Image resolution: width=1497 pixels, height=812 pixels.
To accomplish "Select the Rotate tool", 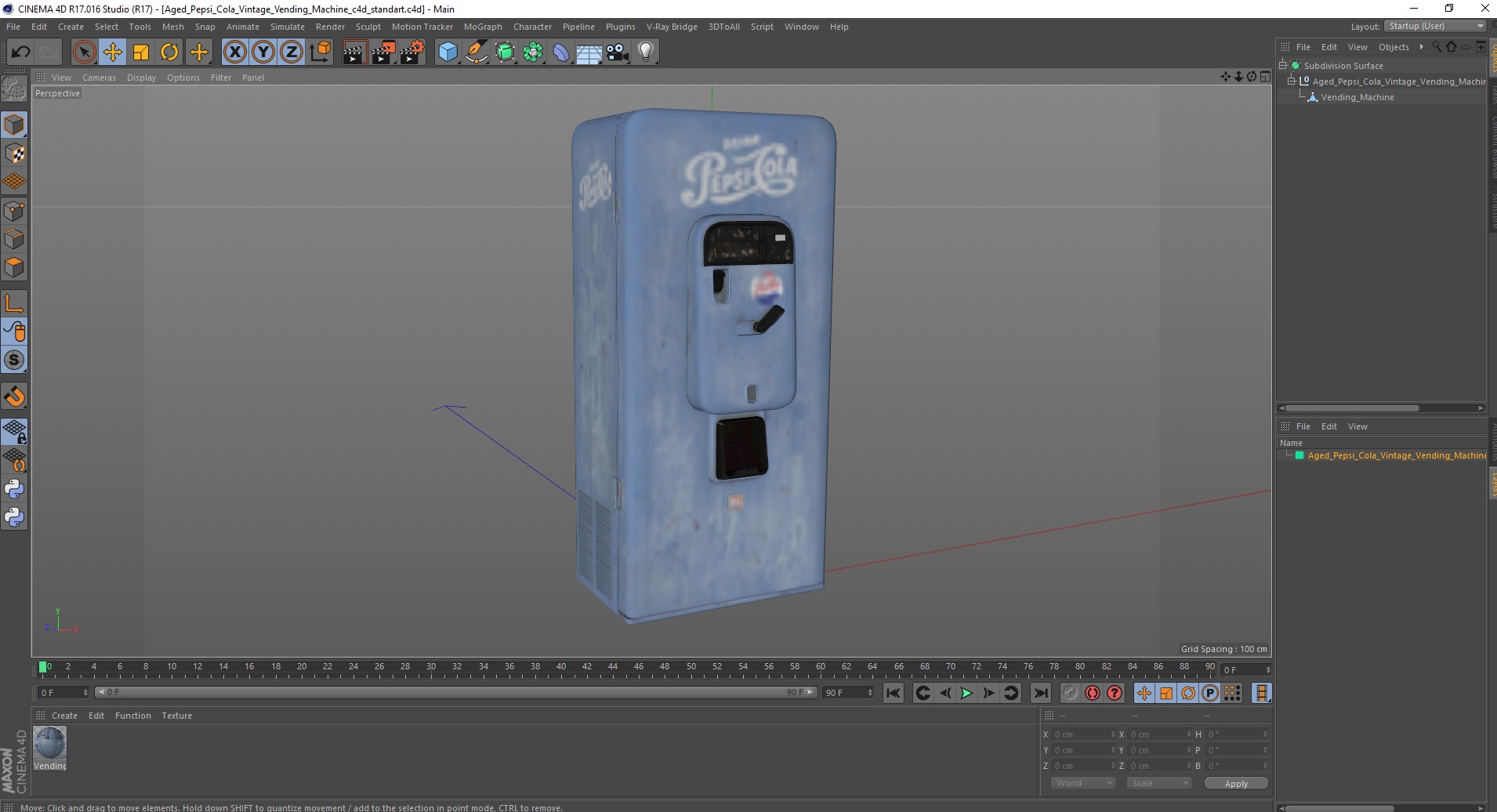I will coord(169,52).
